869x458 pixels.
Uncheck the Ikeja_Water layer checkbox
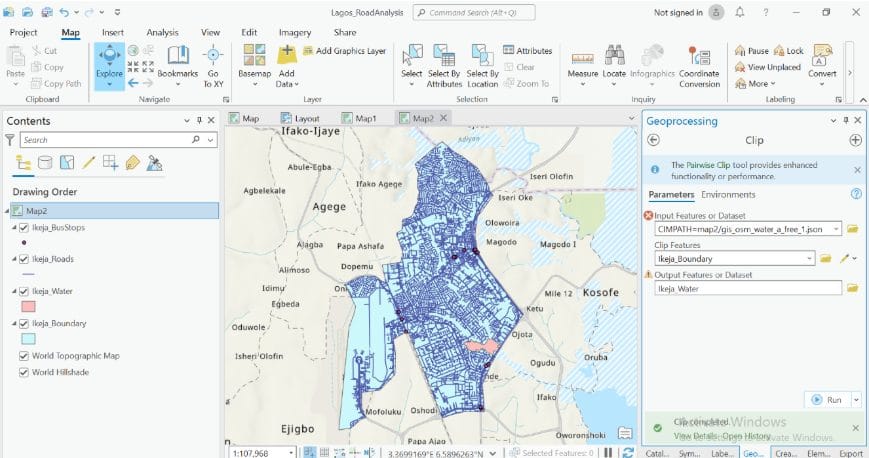coord(23,291)
